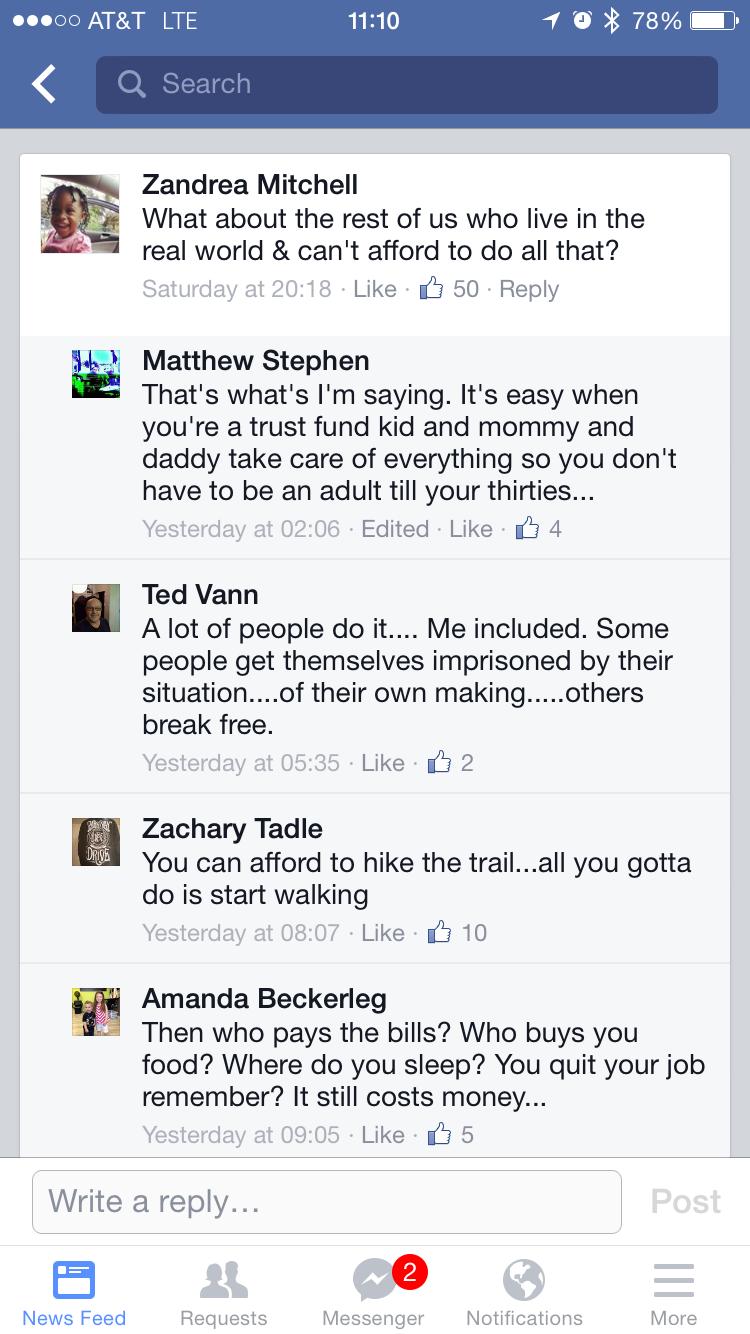Tap thumbs-up icon on Amanda Beckerleg's reply

tap(440, 1135)
